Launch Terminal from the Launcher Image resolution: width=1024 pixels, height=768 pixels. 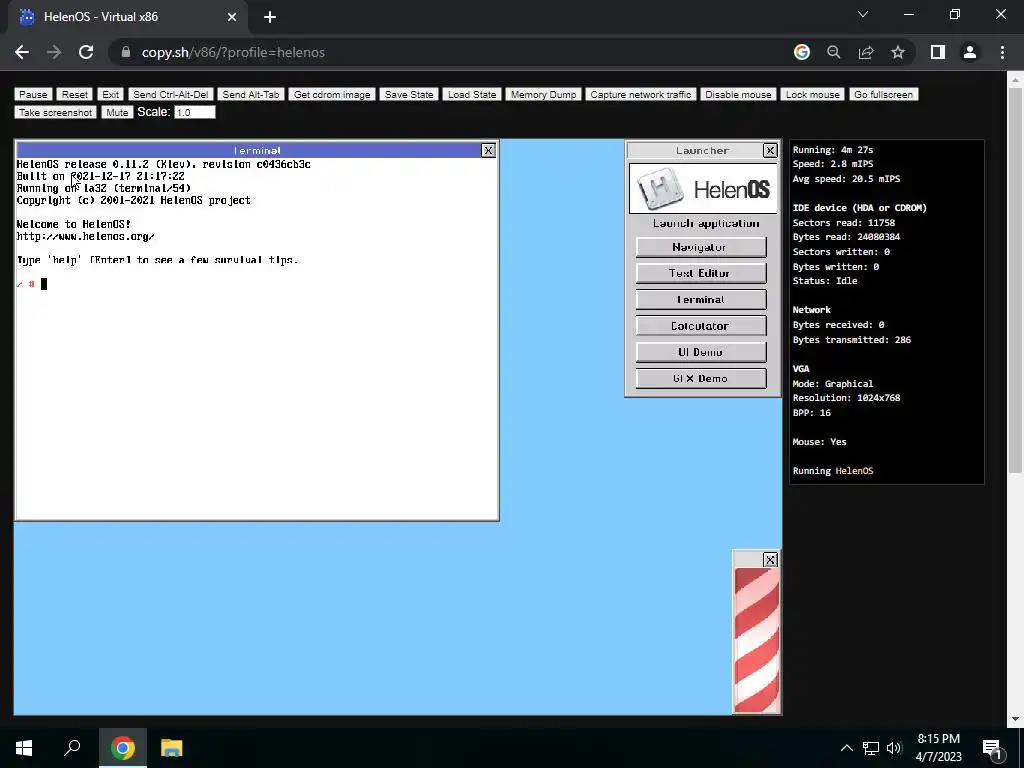coord(701,299)
